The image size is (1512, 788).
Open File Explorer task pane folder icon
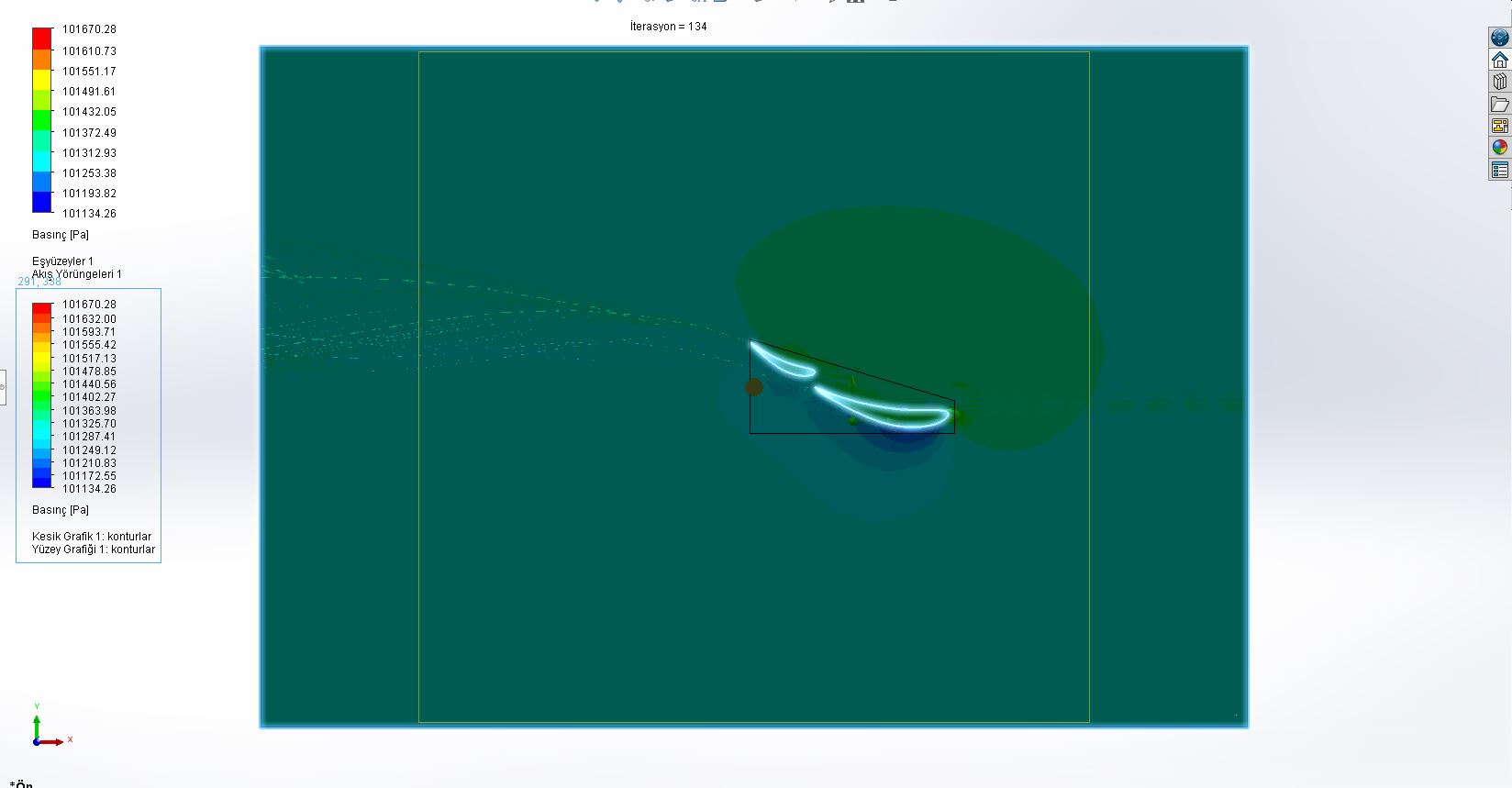(x=1499, y=104)
